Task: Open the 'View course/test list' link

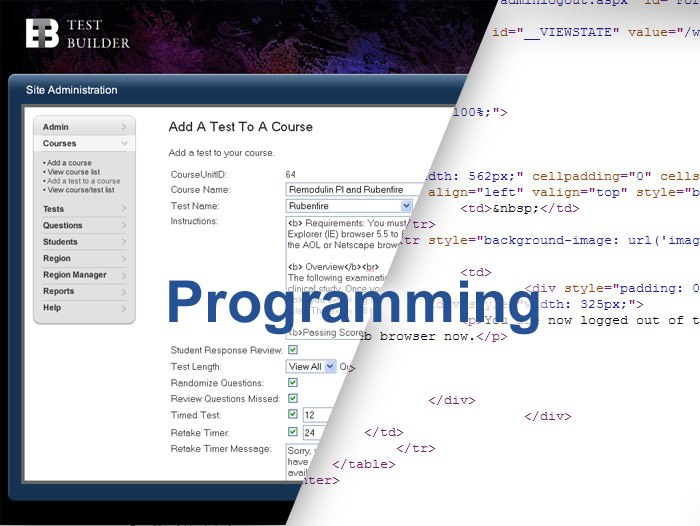Action: tap(82, 190)
